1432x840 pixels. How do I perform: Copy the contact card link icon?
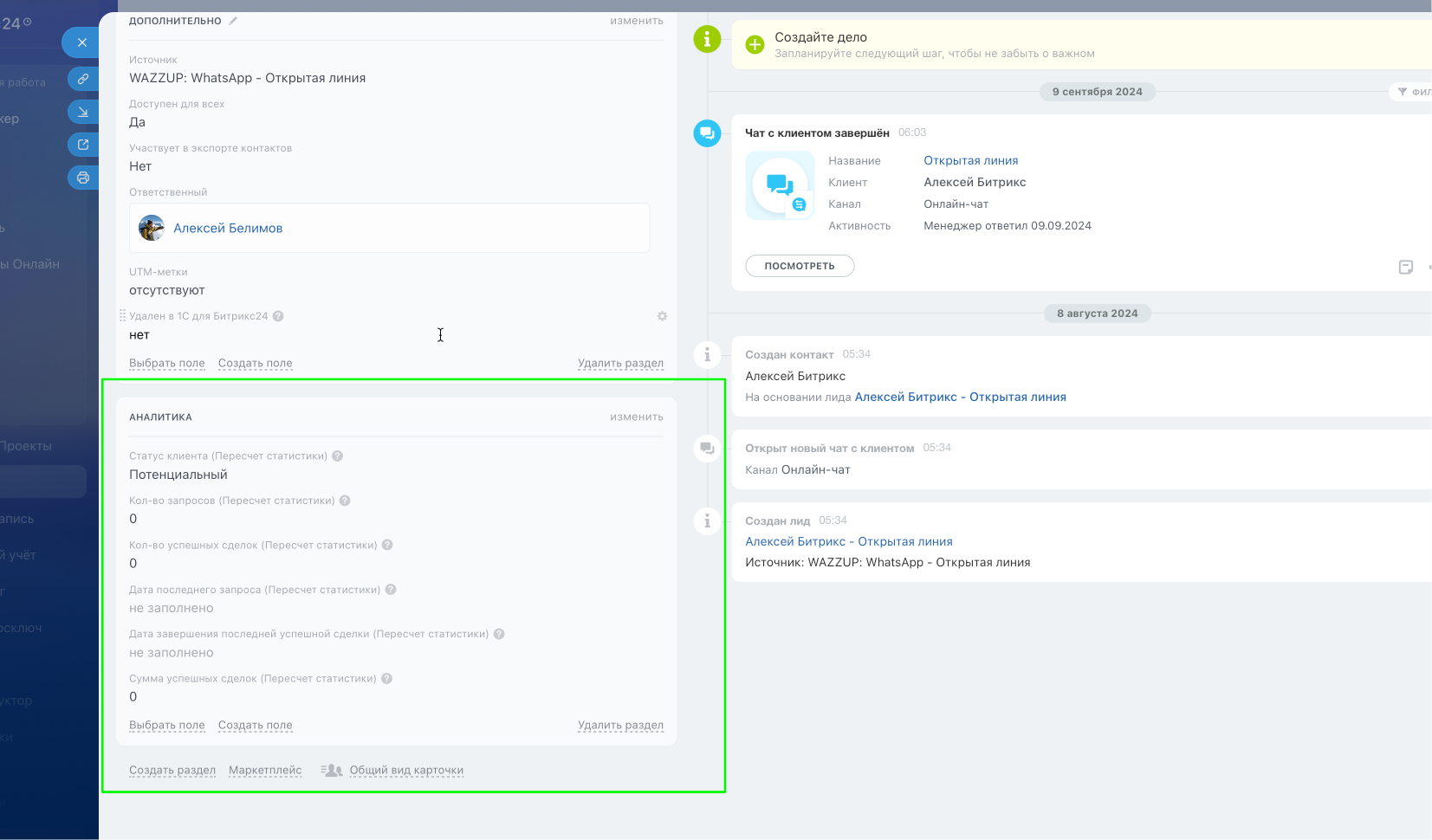83,79
